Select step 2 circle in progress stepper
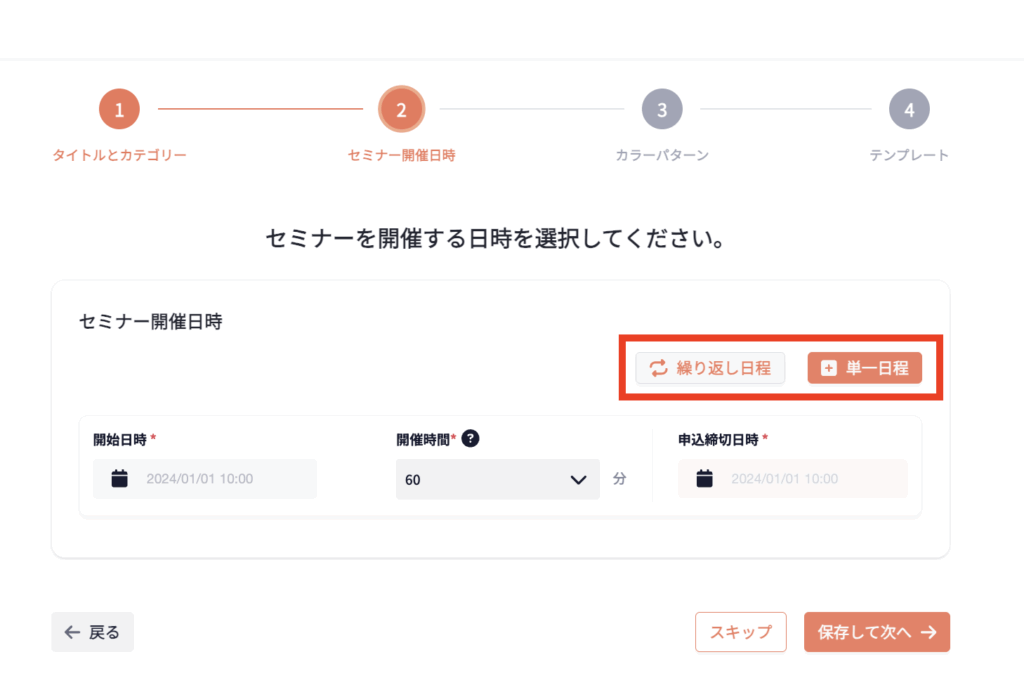1024x697 pixels. click(401, 110)
